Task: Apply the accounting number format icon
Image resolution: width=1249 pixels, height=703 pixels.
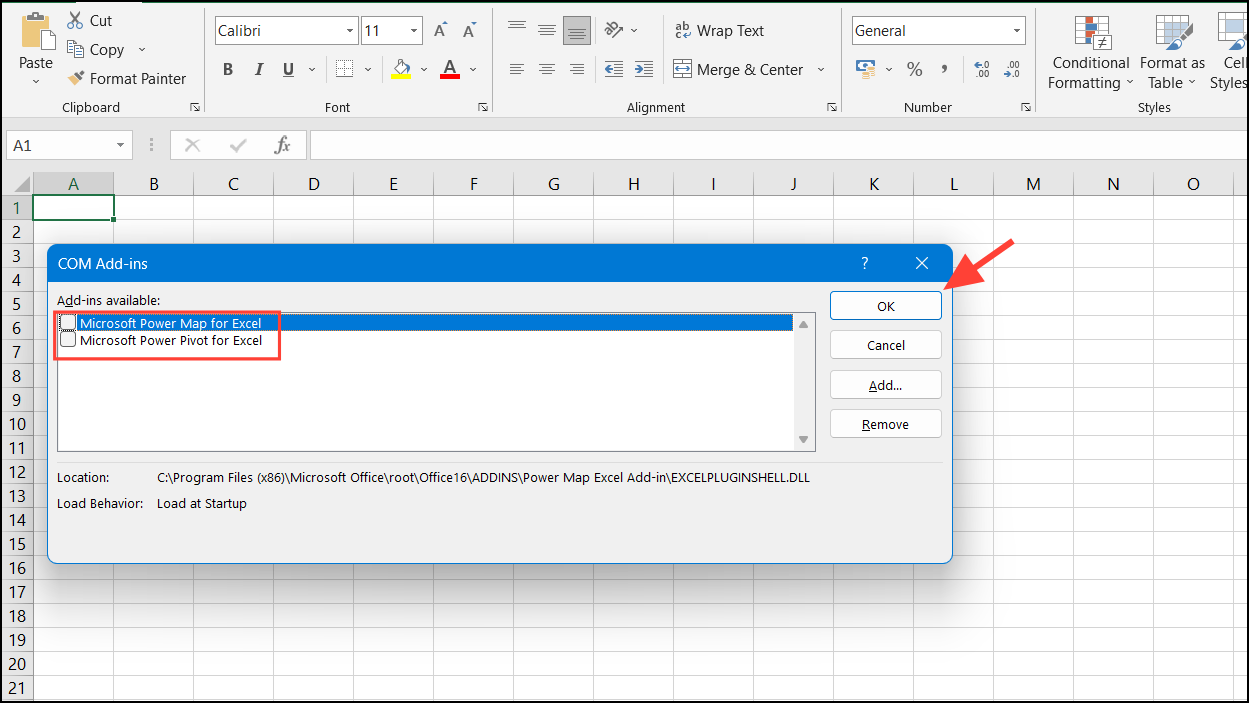Action: tap(866, 69)
